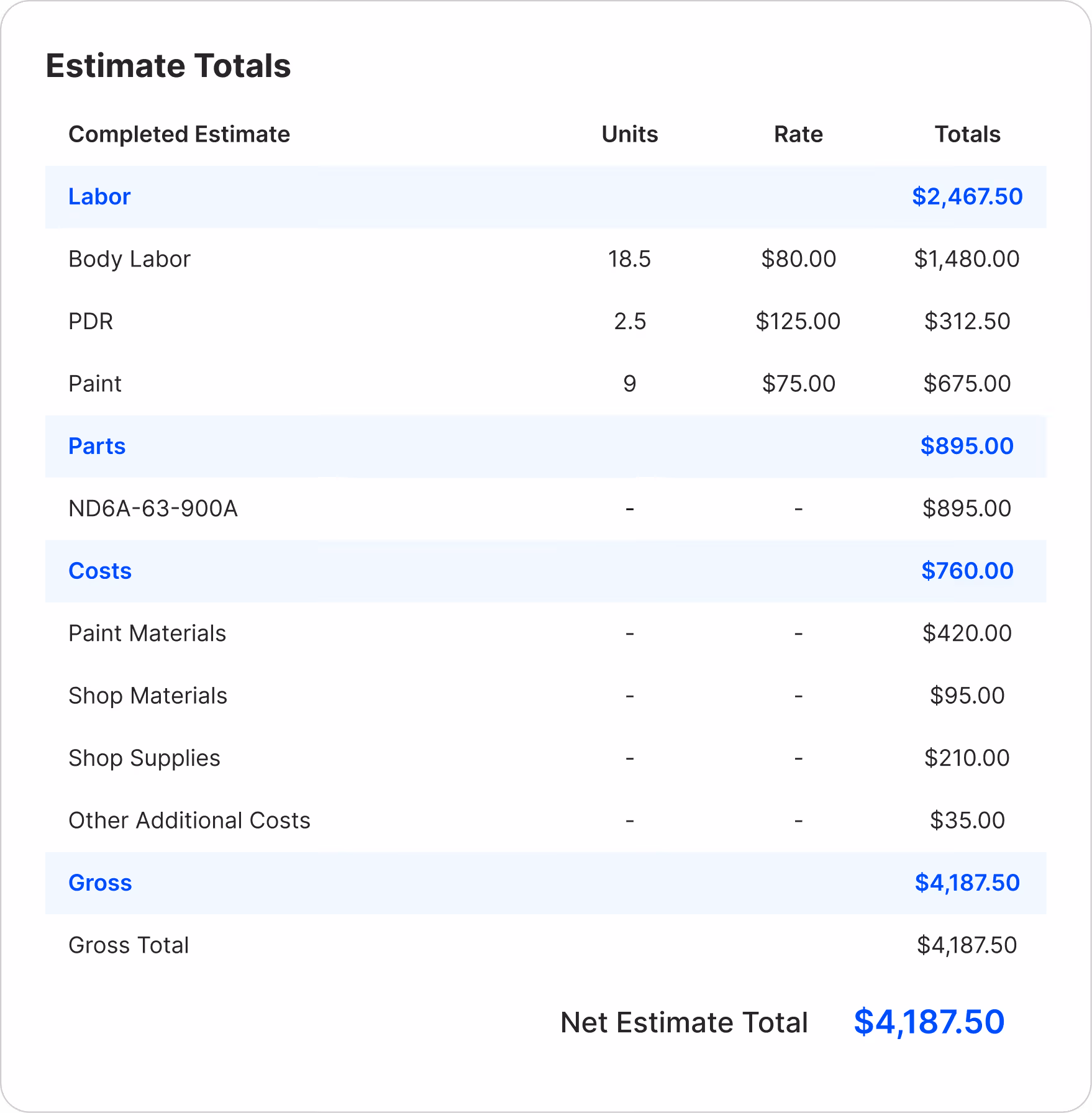Click the Units column header
The width and height of the screenshot is (1092, 1113).
[x=630, y=134]
